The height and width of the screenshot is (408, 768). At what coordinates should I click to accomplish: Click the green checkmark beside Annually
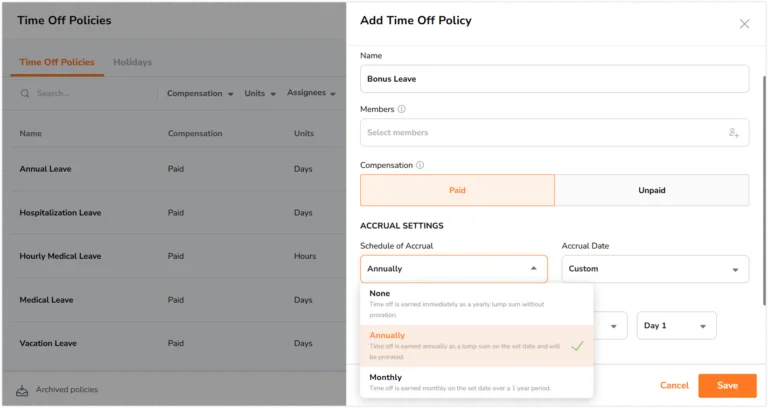577,346
